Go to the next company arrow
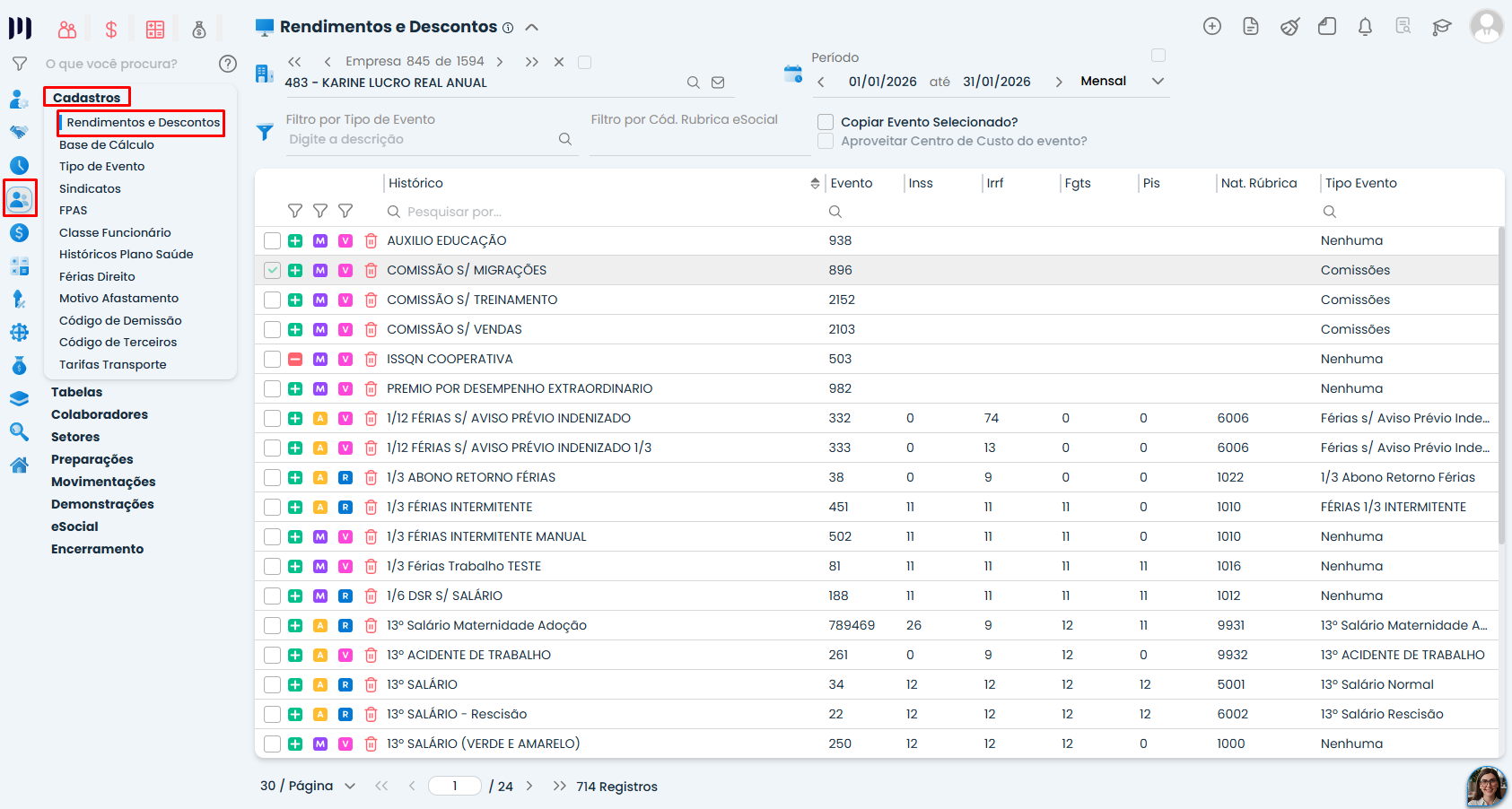This screenshot has height=809, width=1512. [500, 62]
